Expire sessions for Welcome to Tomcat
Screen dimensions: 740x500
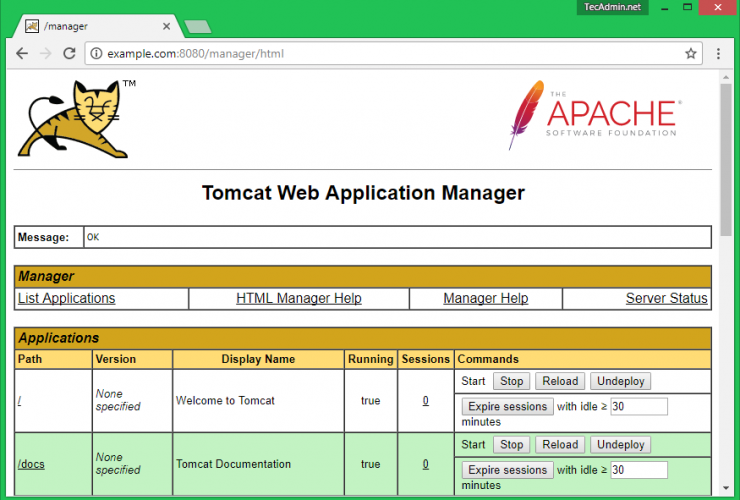click(x=507, y=406)
